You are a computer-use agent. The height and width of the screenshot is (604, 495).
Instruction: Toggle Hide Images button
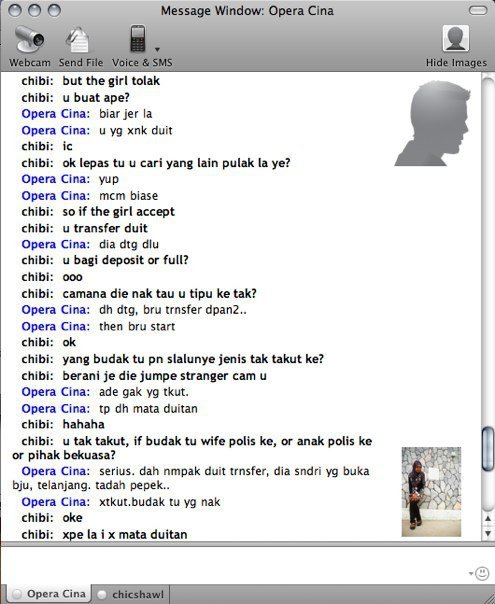click(x=456, y=39)
